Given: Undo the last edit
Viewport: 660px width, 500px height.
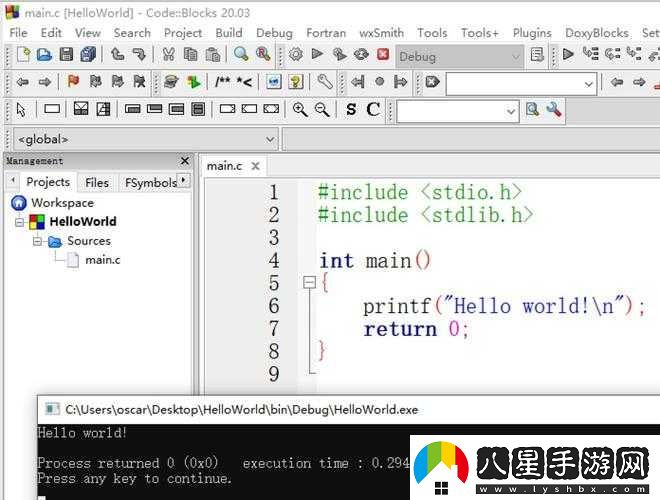Looking at the screenshot, I should [117, 55].
